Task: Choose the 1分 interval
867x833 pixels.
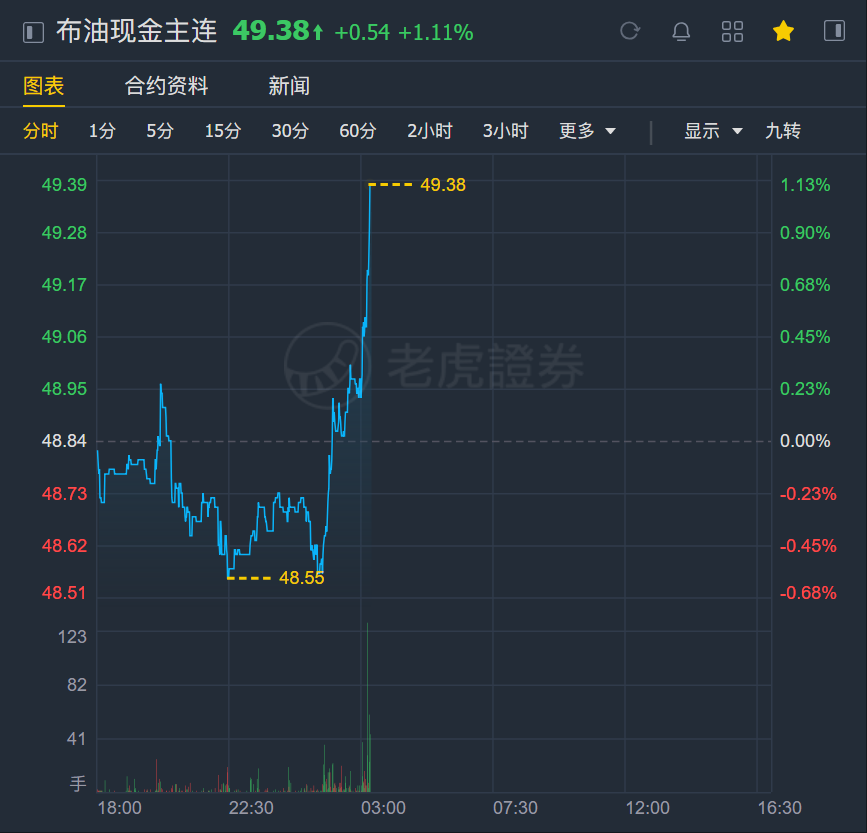Action: point(102,131)
